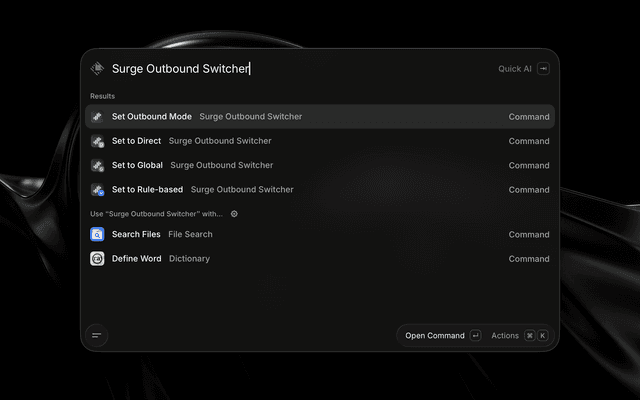Click the Dictionary app icon
Screen dimensions: 640x400
pos(97,259)
